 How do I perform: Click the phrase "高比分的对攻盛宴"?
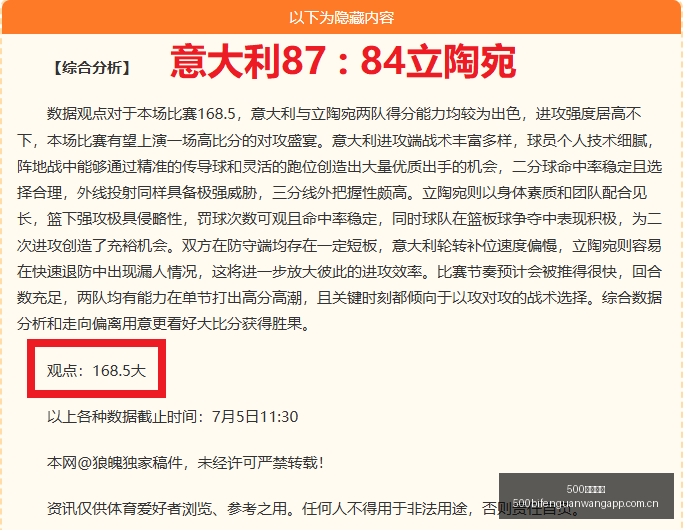[x=256, y=141]
